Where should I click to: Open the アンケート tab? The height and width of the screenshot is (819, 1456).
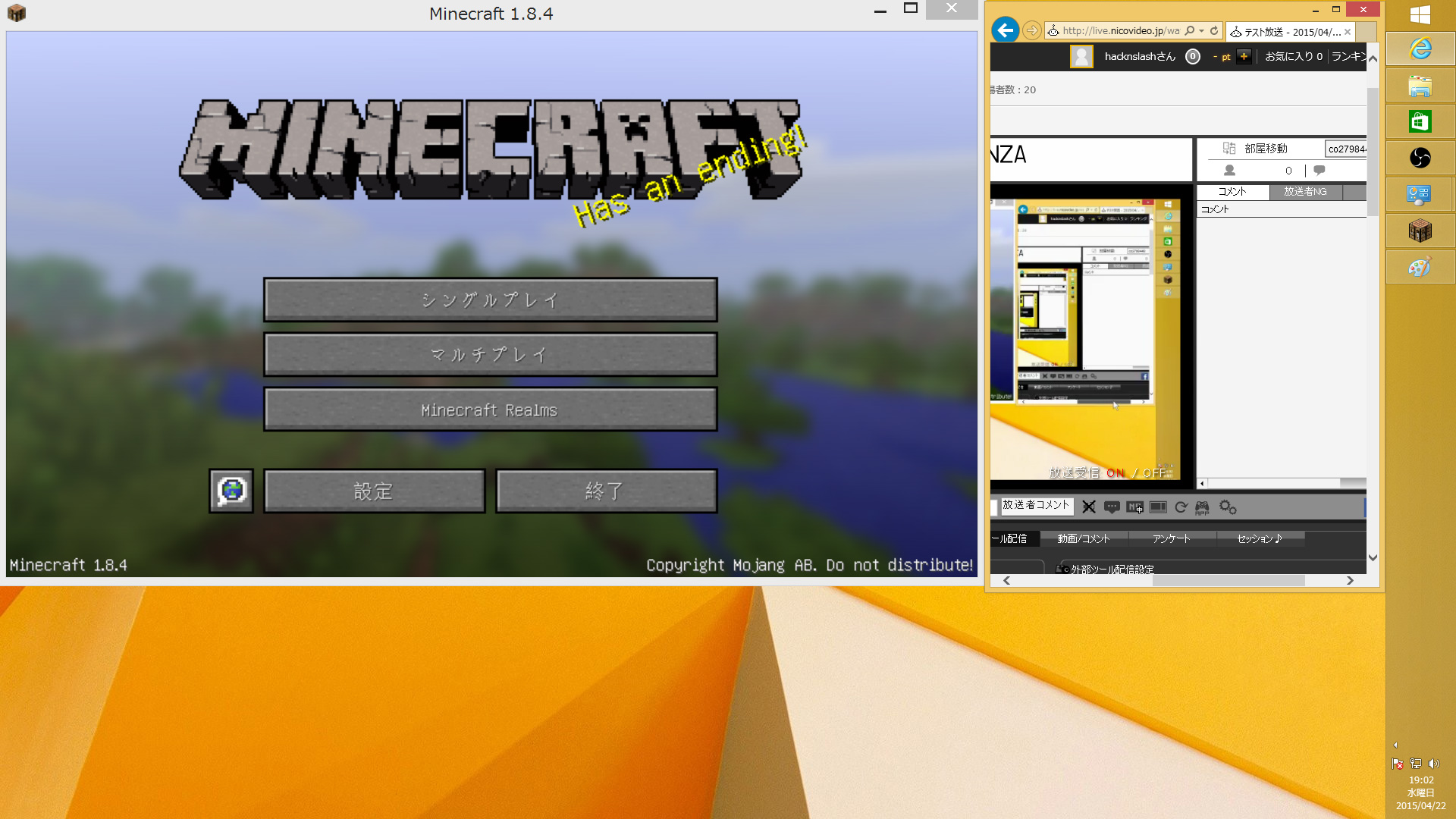(1172, 538)
